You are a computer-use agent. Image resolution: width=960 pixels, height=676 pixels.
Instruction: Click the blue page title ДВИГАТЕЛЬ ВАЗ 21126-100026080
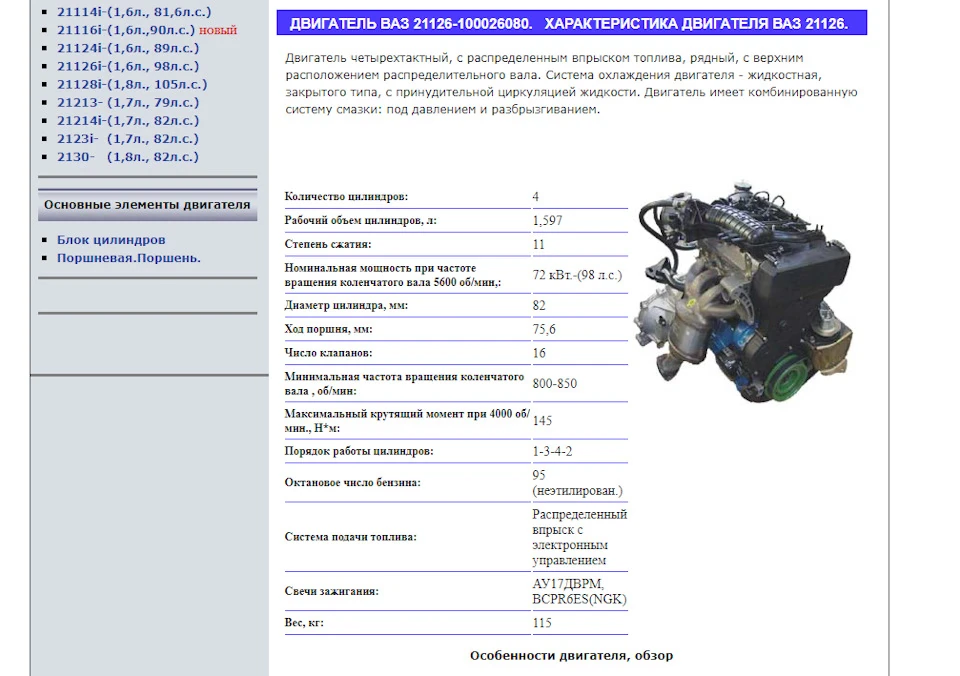(x=572, y=23)
